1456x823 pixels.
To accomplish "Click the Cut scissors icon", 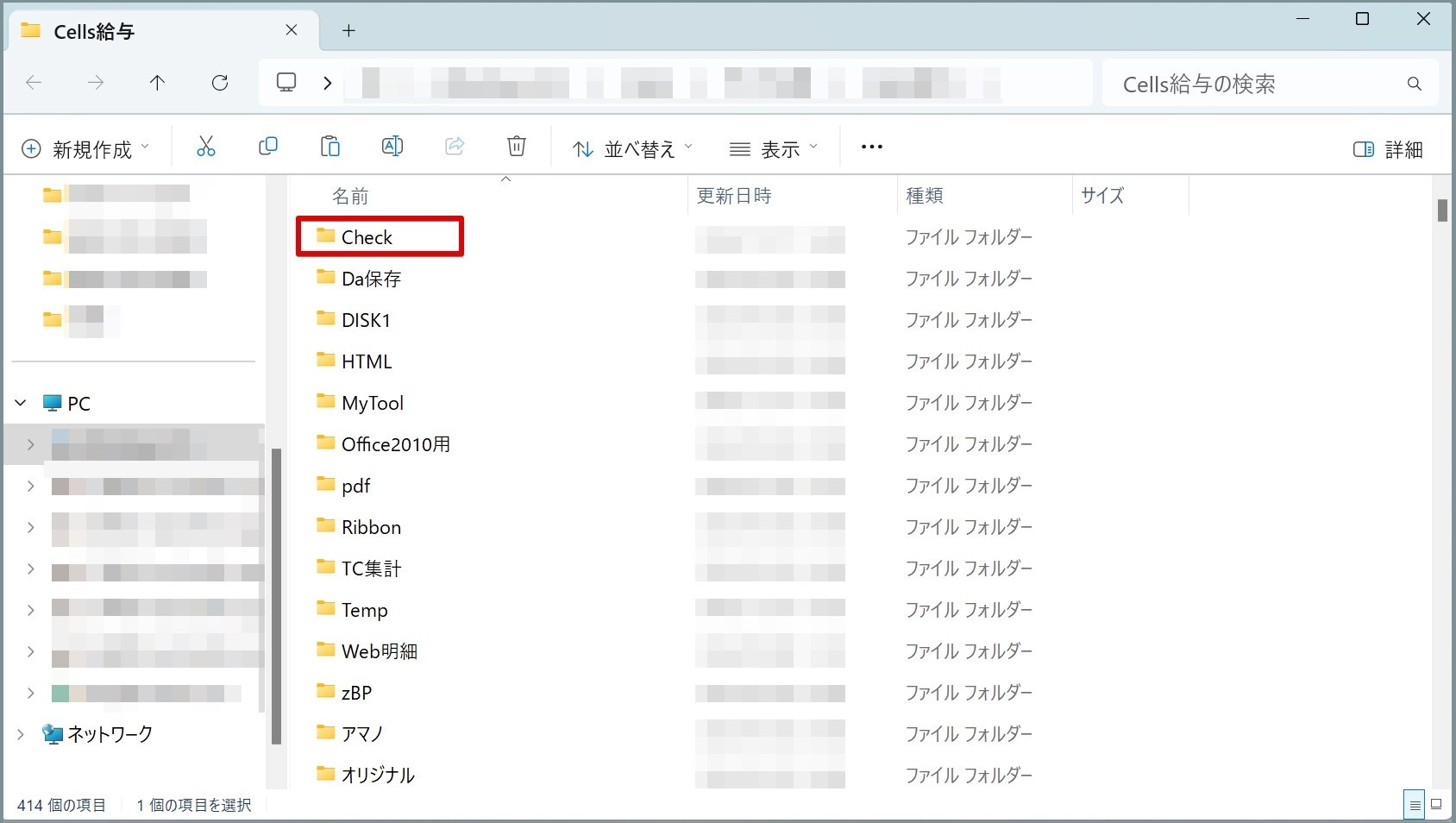I will point(205,148).
